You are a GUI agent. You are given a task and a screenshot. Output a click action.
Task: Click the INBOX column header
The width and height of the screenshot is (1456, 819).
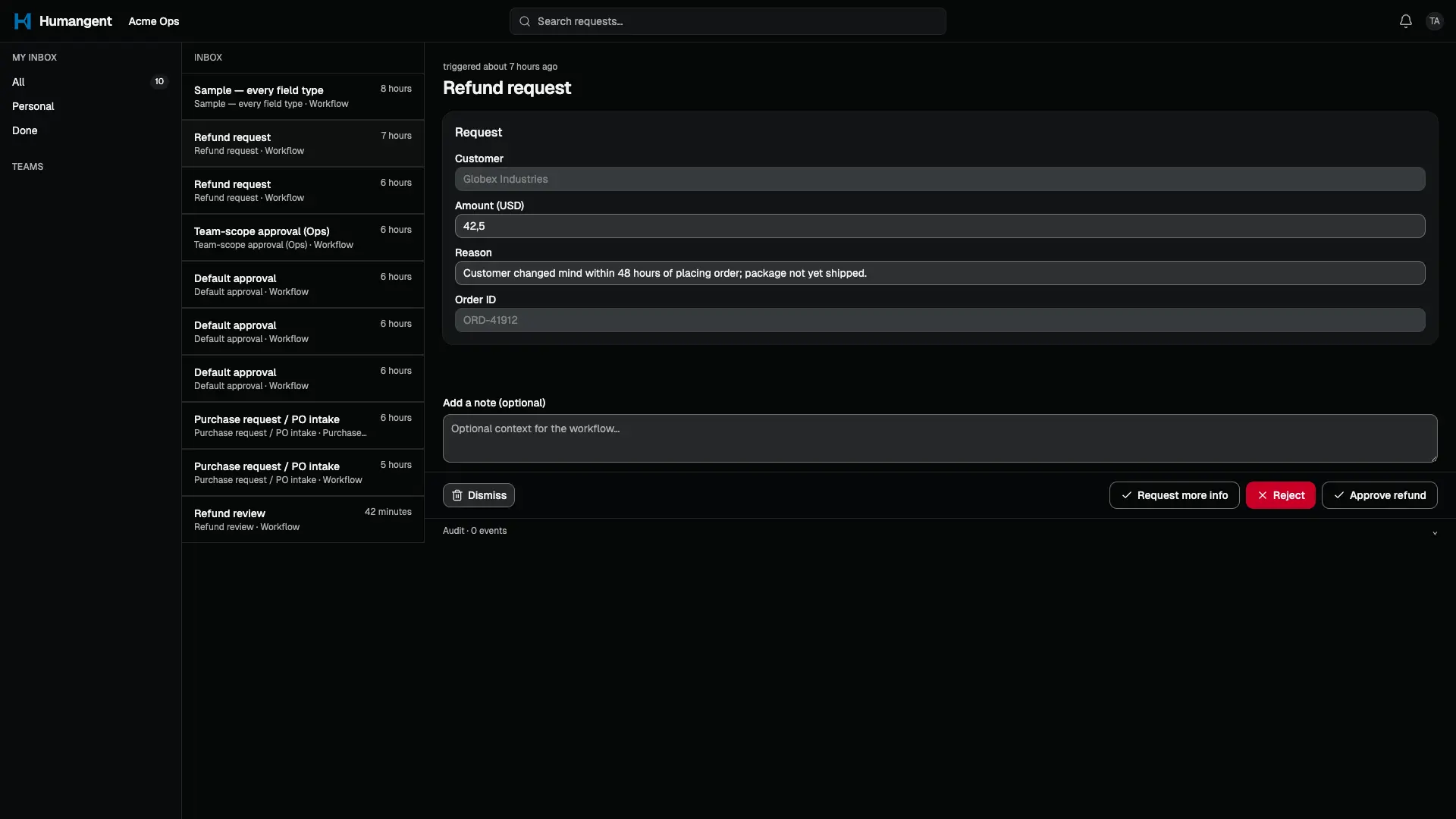click(208, 58)
